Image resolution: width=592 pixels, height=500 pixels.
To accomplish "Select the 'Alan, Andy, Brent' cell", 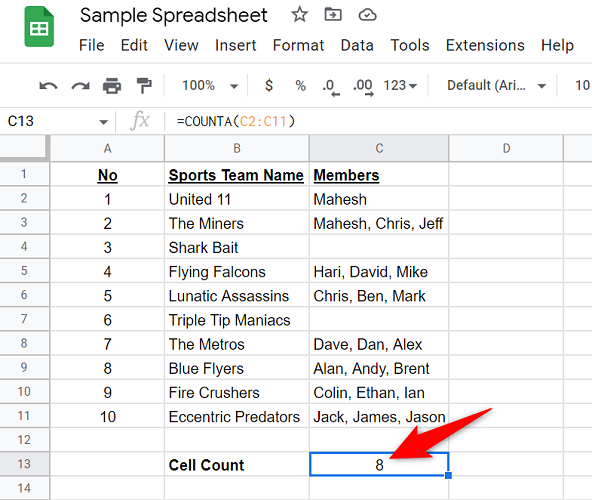I will tap(379, 368).
